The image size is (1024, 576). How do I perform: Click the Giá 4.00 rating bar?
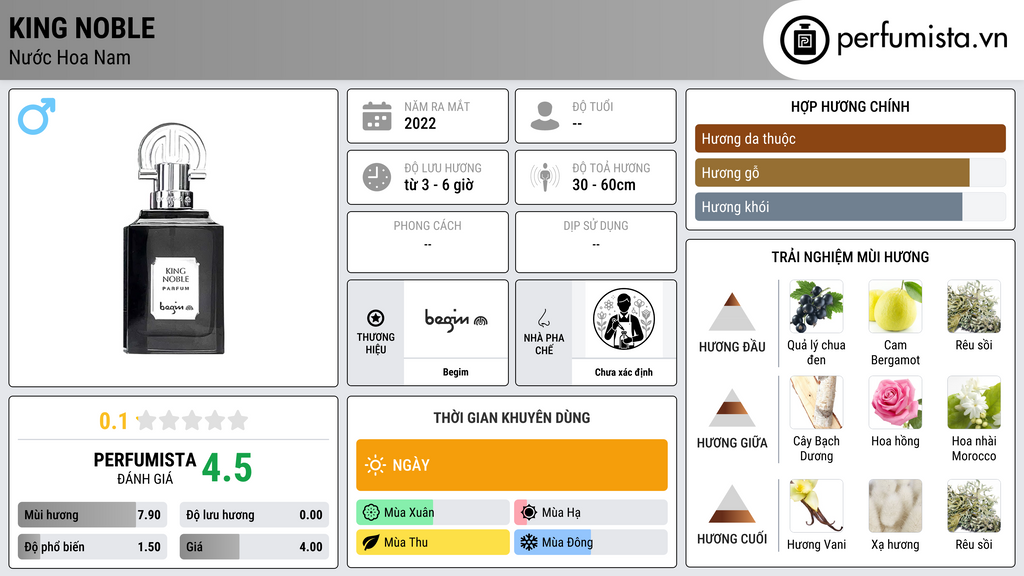click(254, 547)
